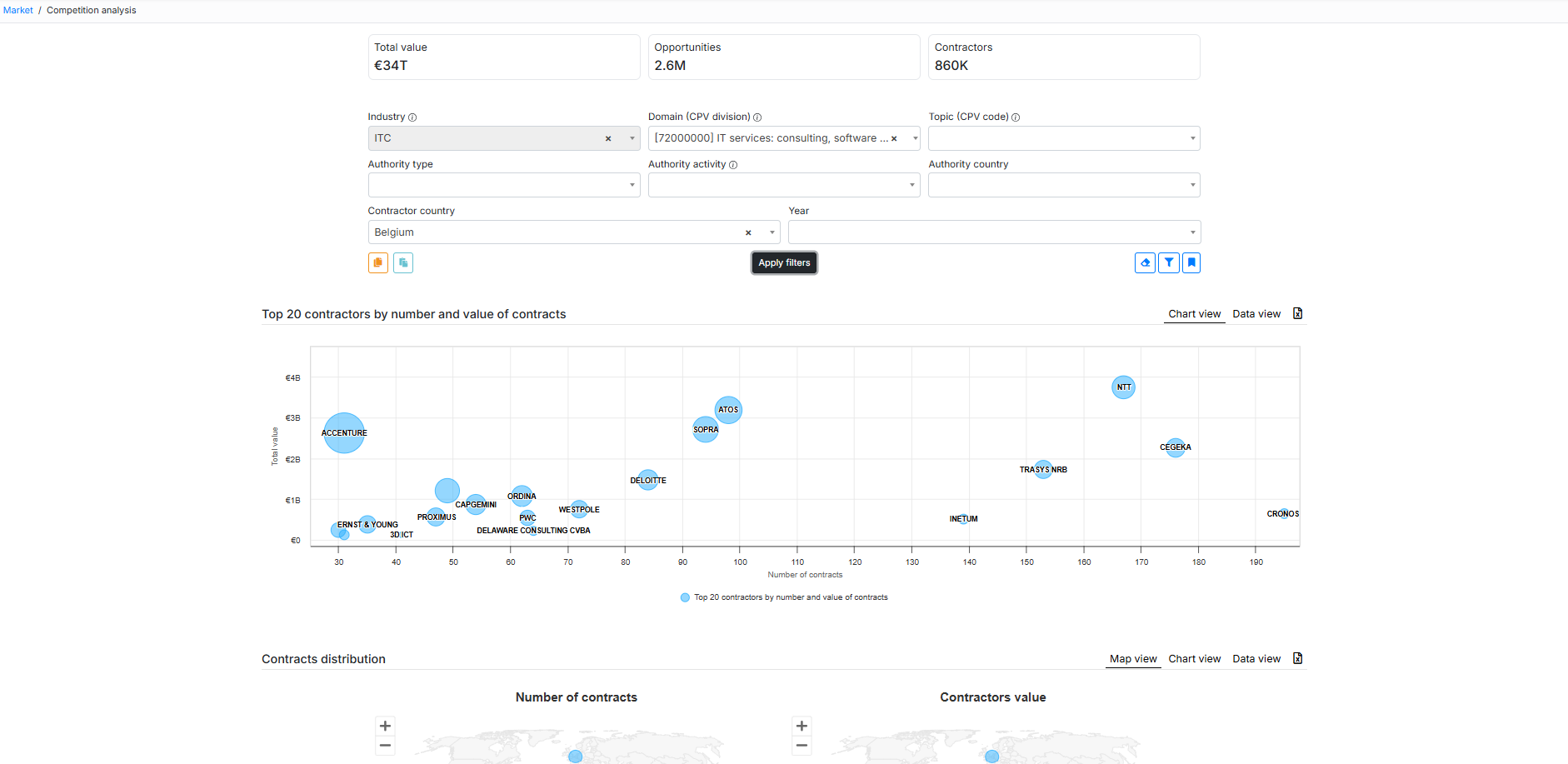
Task: Export top 20 contractors chart to Excel
Action: 1297,313
